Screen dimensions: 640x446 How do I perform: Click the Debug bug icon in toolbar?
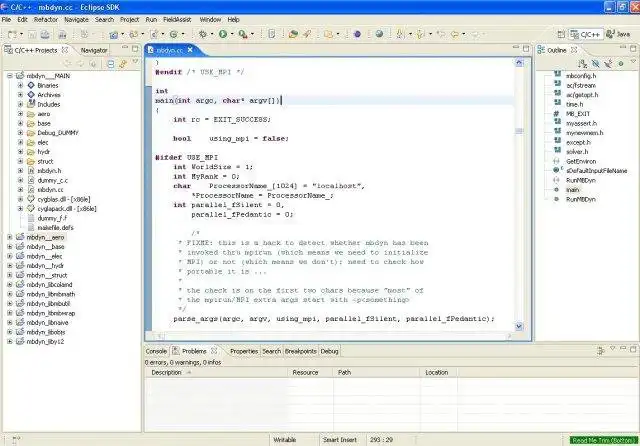point(202,34)
